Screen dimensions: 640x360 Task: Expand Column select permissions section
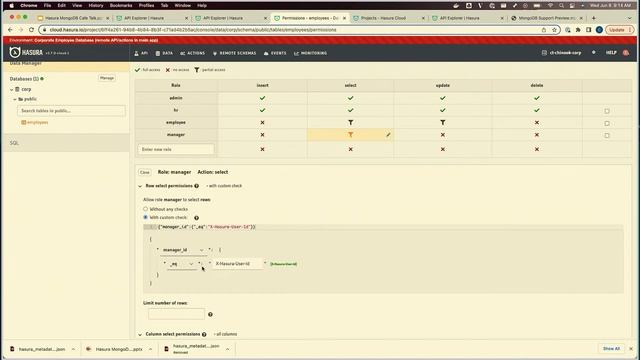pyautogui.click(x=140, y=334)
